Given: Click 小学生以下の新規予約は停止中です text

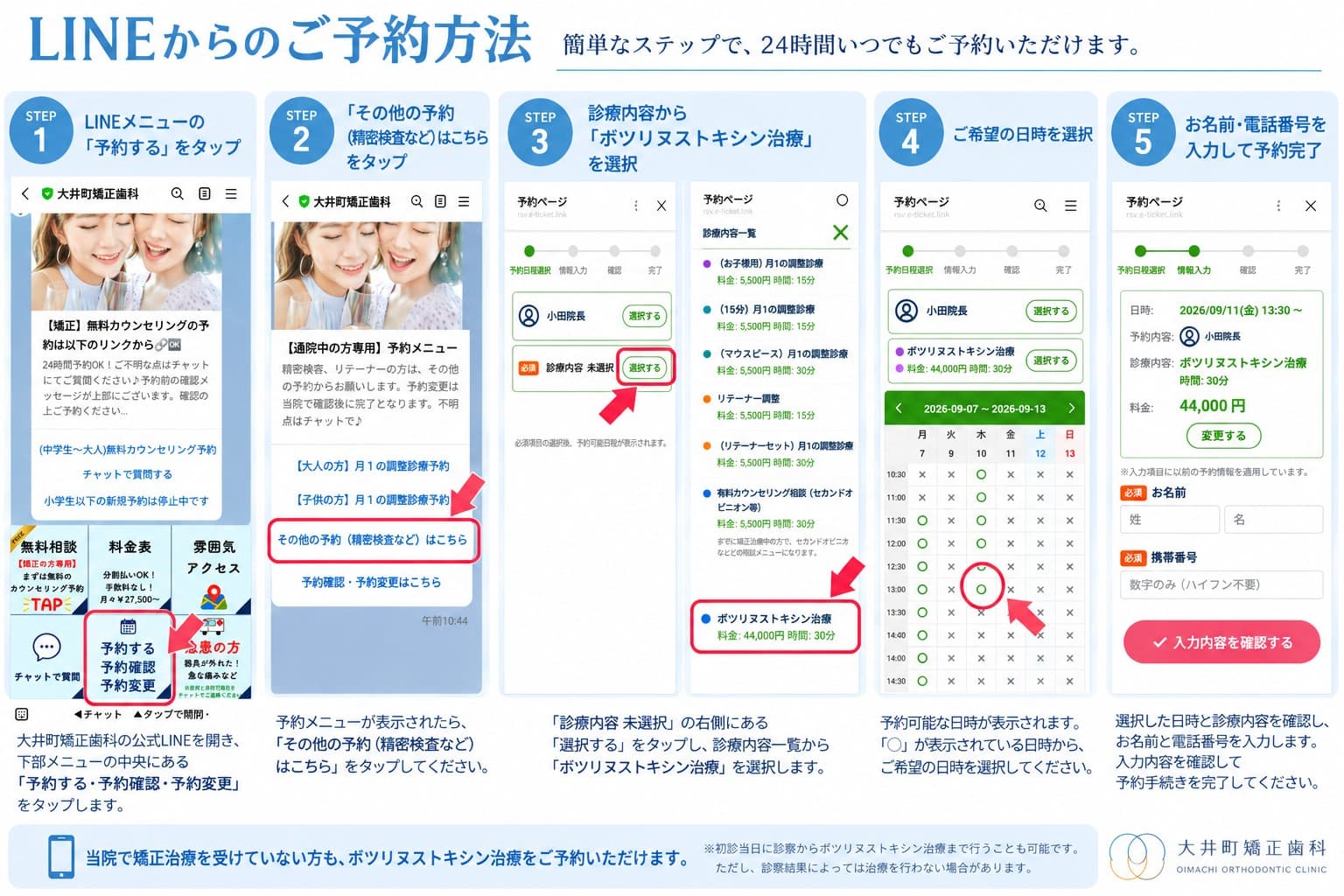Looking at the screenshot, I should pyautogui.click(x=127, y=501).
